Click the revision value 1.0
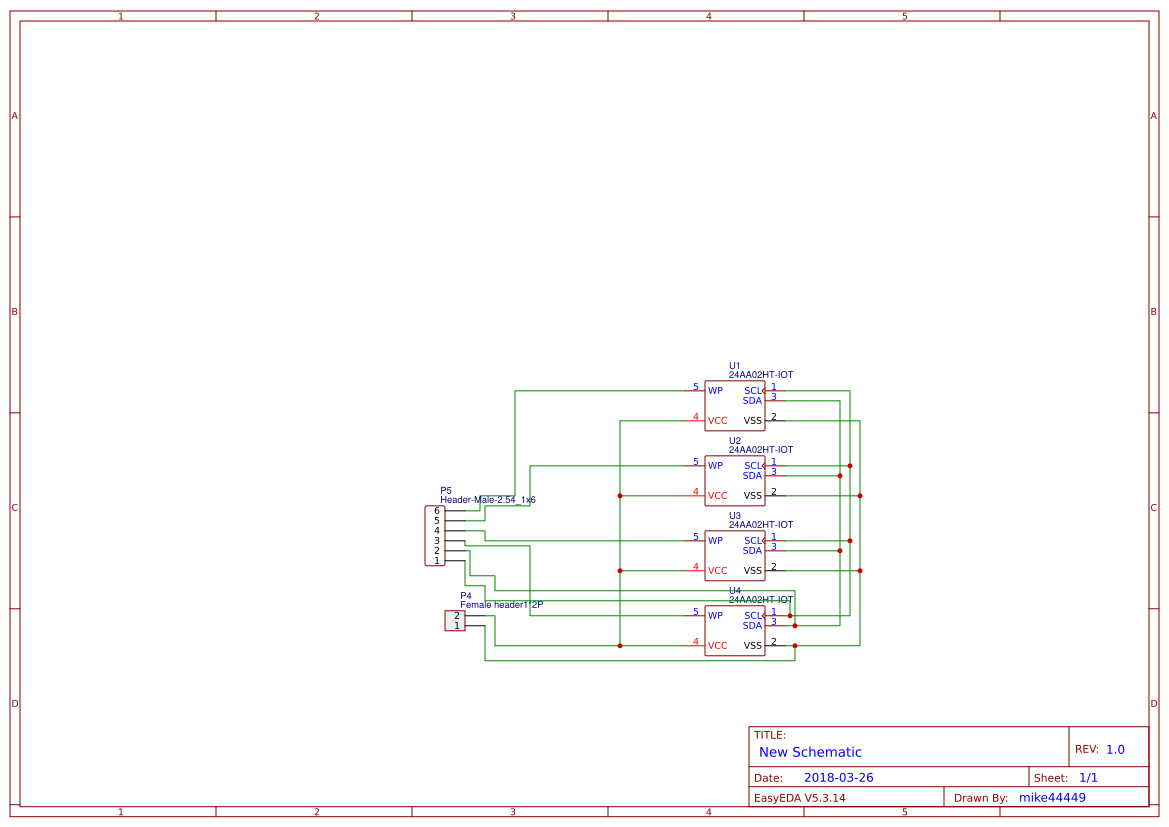This screenshot has height=827, width=1169. pyautogui.click(x=1115, y=749)
